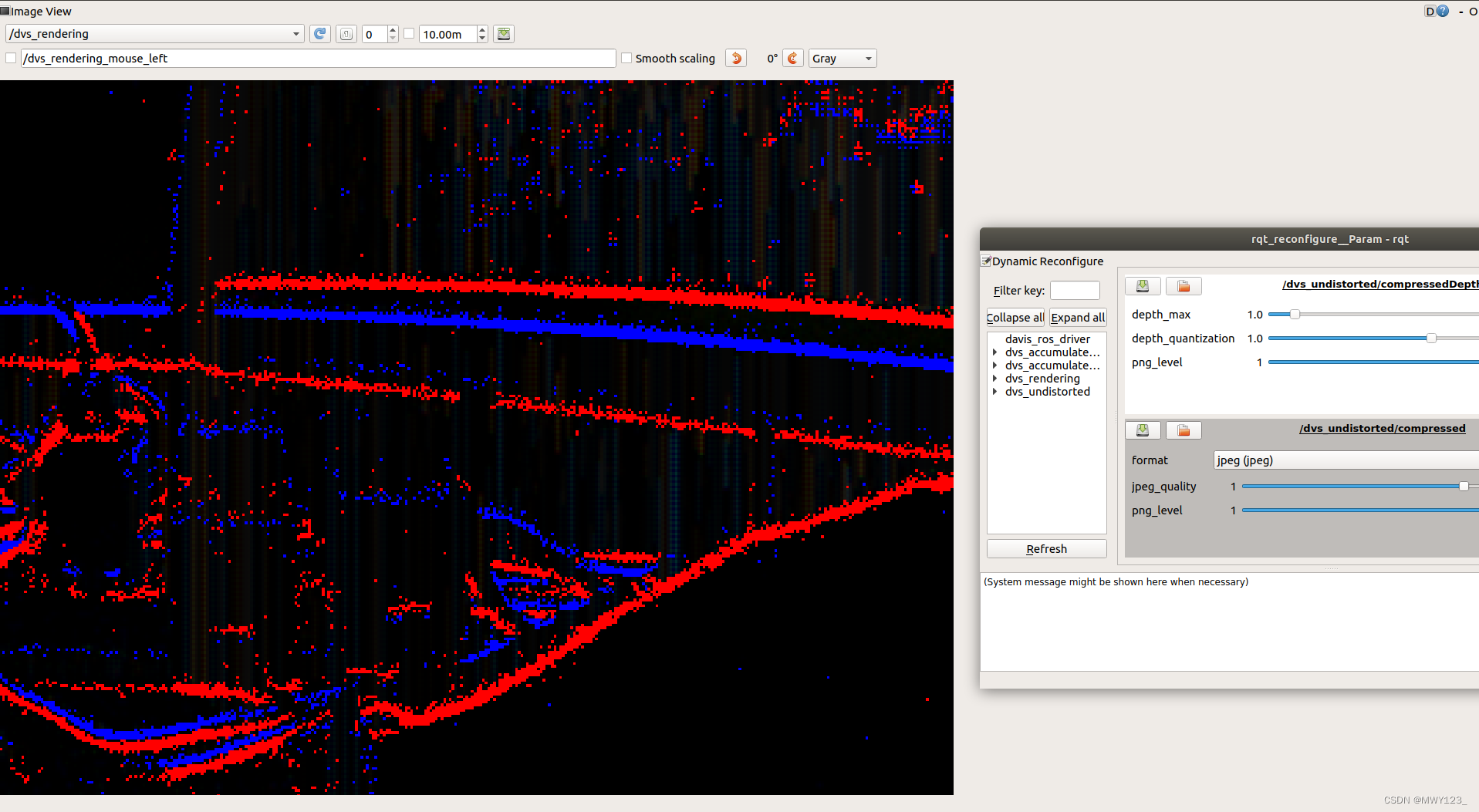Enable Smooth scaling checkbox
The width and height of the screenshot is (1479, 812).
pos(627,59)
